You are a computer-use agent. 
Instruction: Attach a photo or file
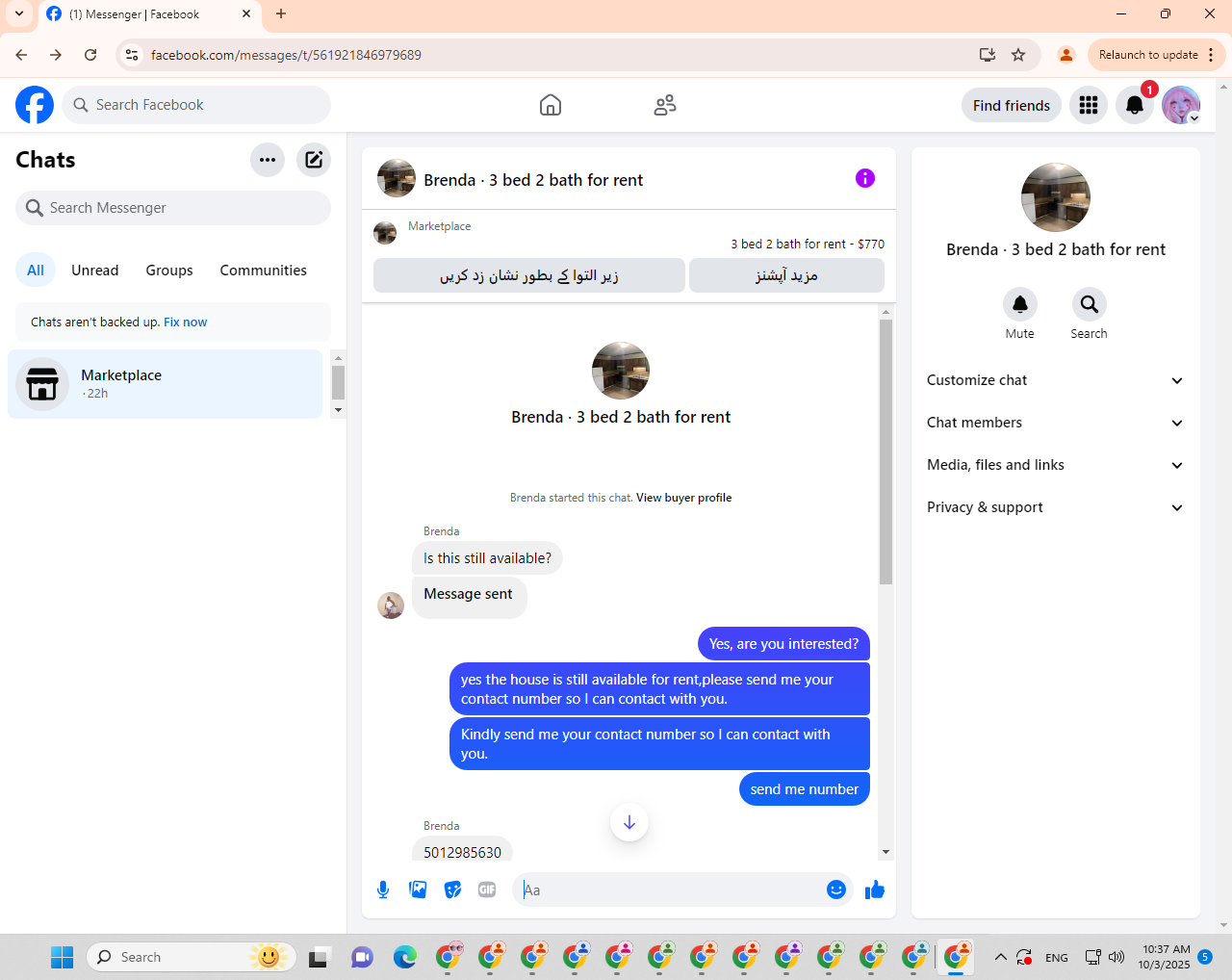click(418, 890)
